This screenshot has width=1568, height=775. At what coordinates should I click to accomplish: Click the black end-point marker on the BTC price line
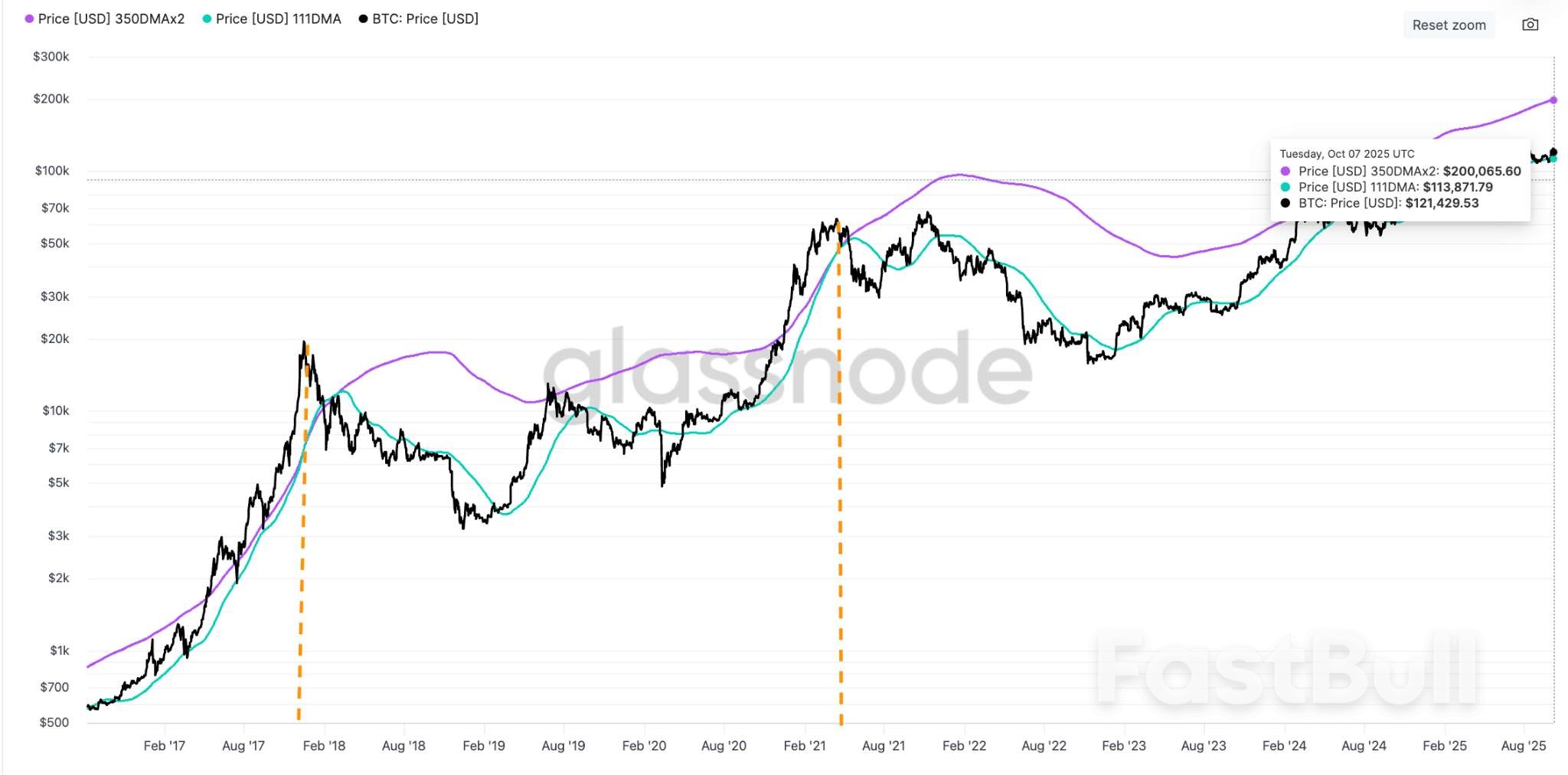click(1553, 152)
